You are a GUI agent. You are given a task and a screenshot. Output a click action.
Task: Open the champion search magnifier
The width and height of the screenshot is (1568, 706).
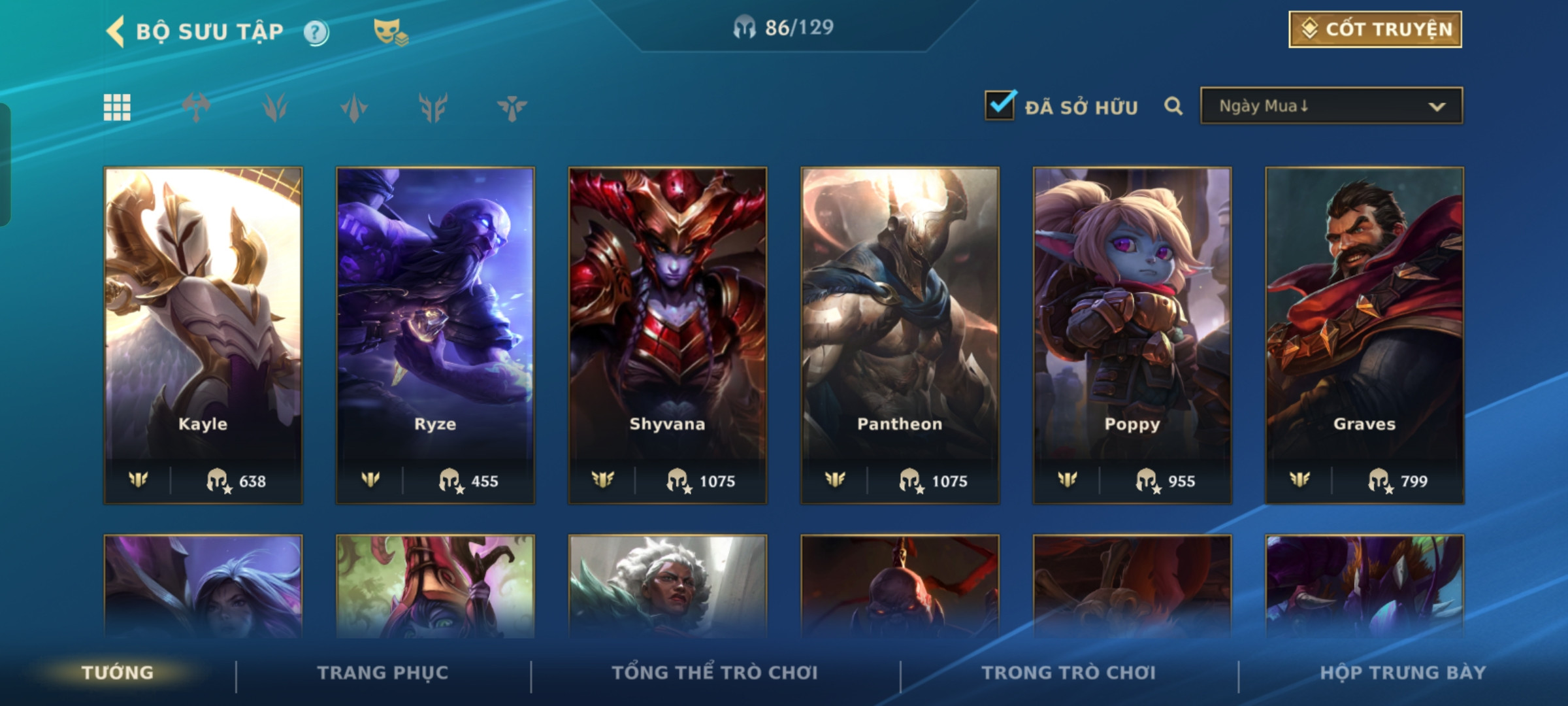[x=1173, y=106]
